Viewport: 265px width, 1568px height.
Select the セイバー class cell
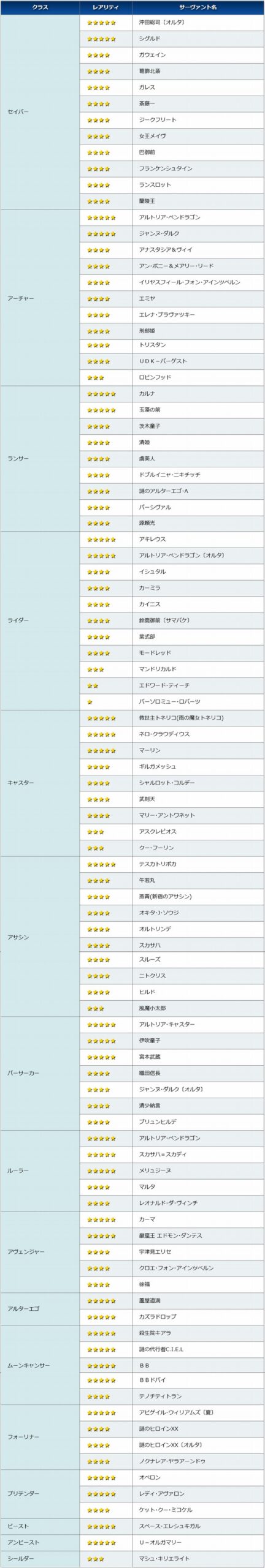coord(40,112)
